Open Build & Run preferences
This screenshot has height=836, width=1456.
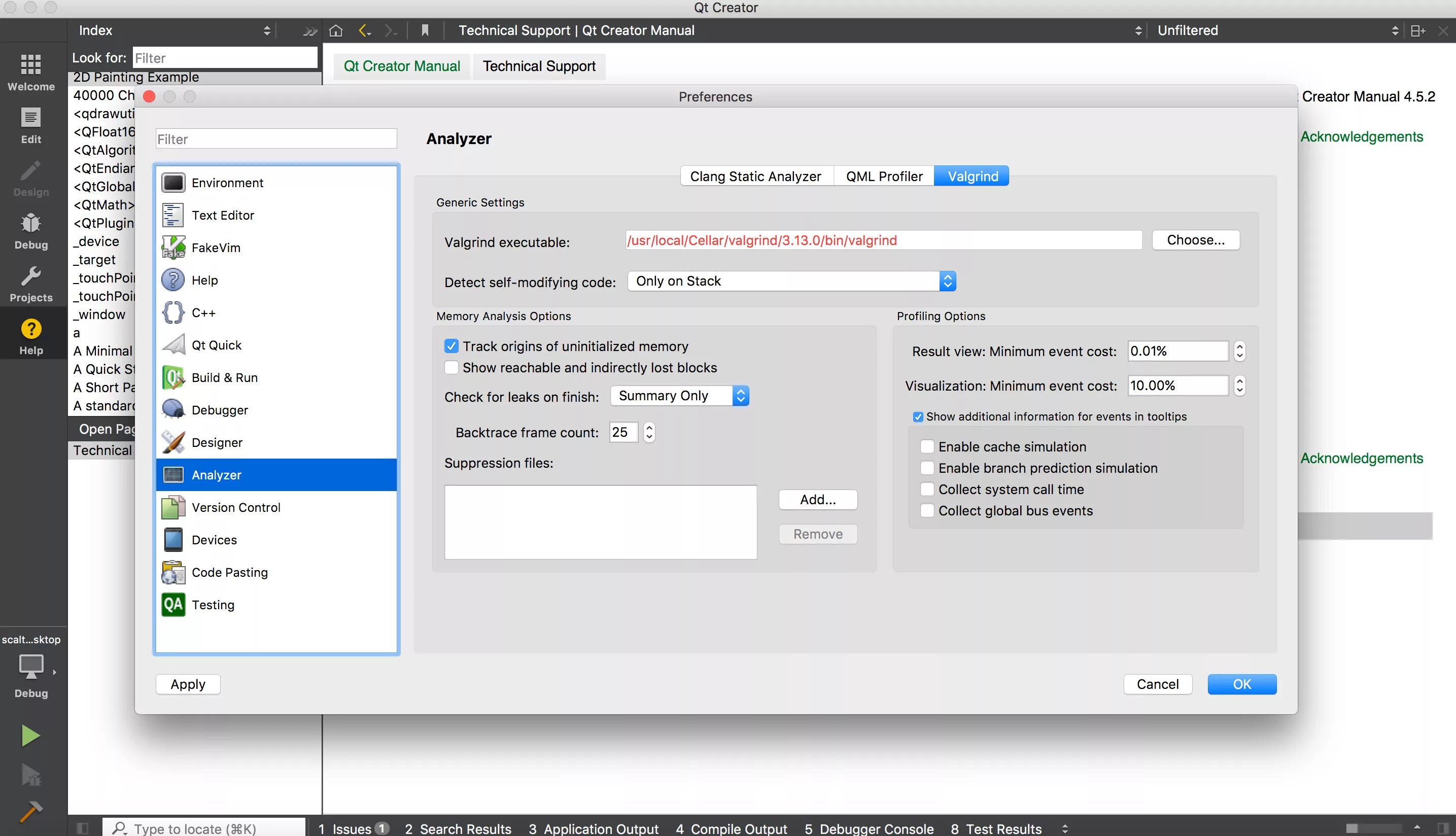click(x=276, y=377)
